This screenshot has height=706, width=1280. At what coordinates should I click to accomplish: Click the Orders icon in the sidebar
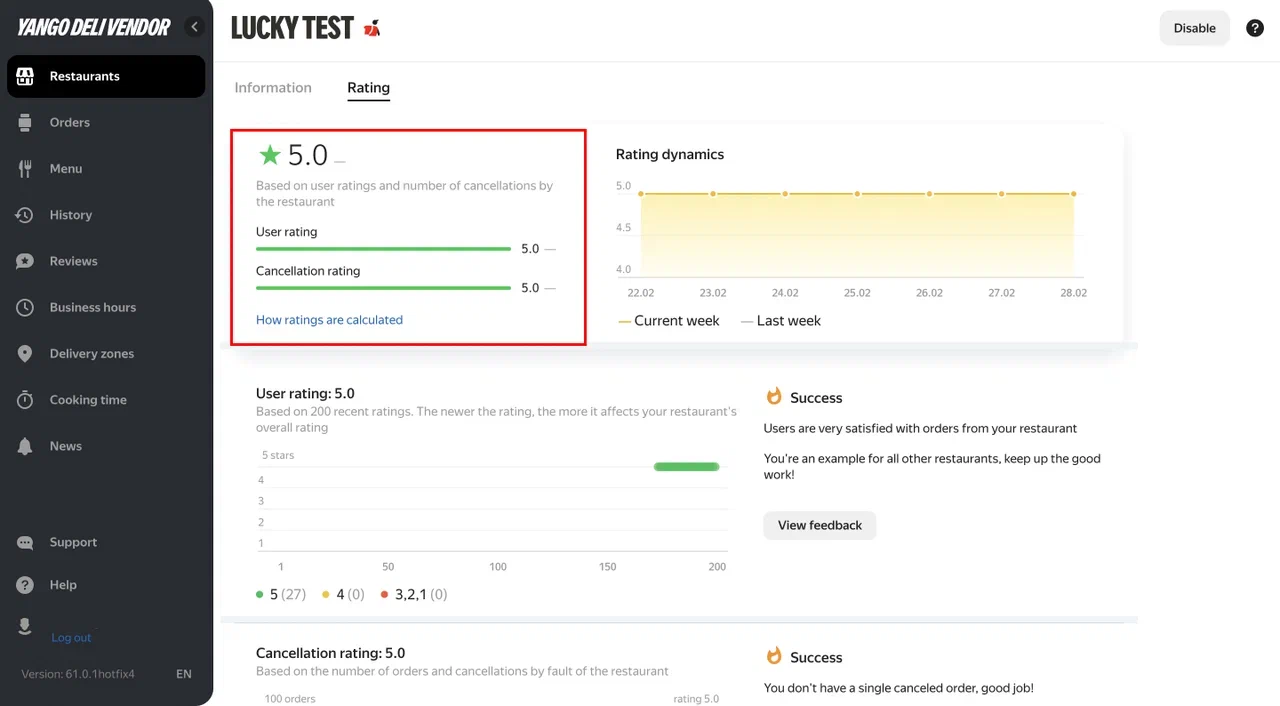[x=26, y=122]
